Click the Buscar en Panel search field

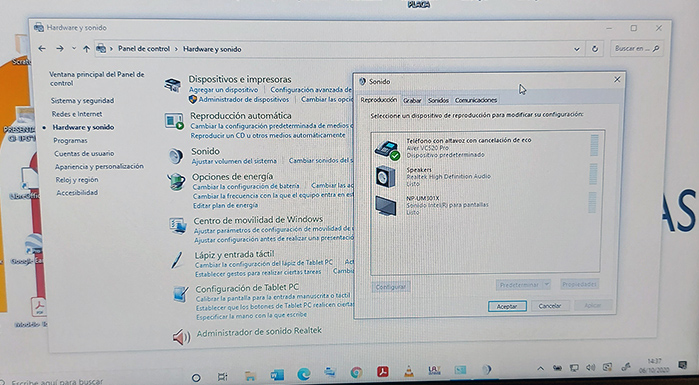pyautogui.click(x=636, y=49)
